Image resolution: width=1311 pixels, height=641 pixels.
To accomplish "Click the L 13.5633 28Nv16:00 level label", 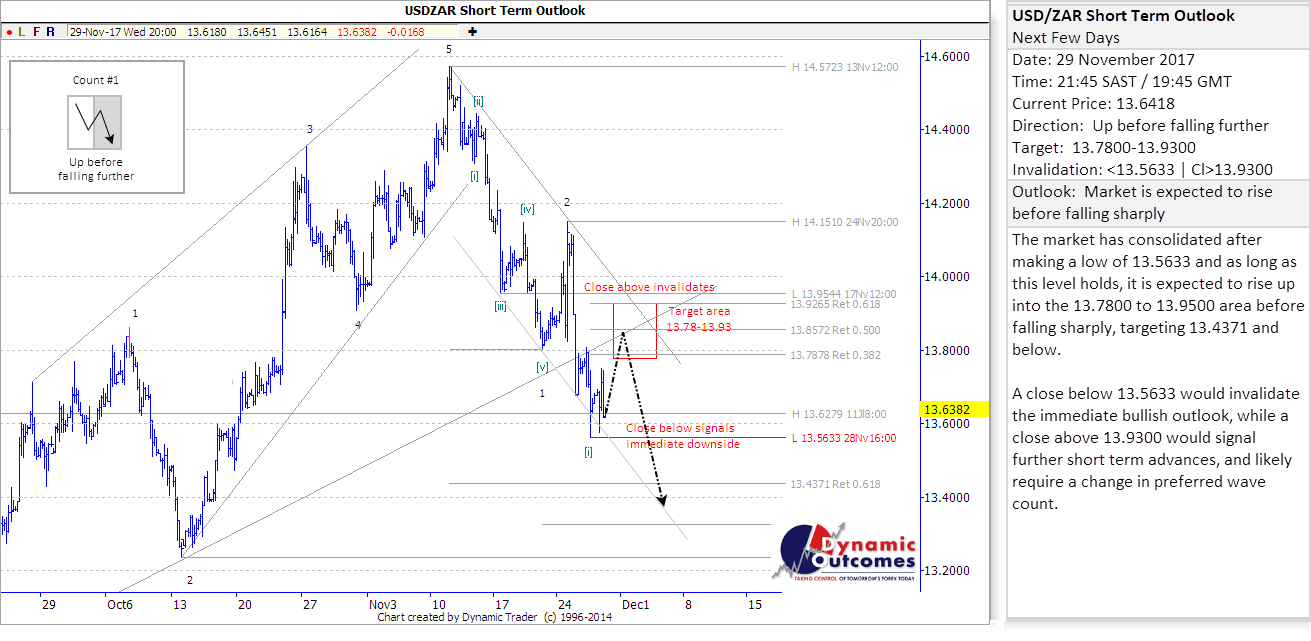I will click(845, 438).
